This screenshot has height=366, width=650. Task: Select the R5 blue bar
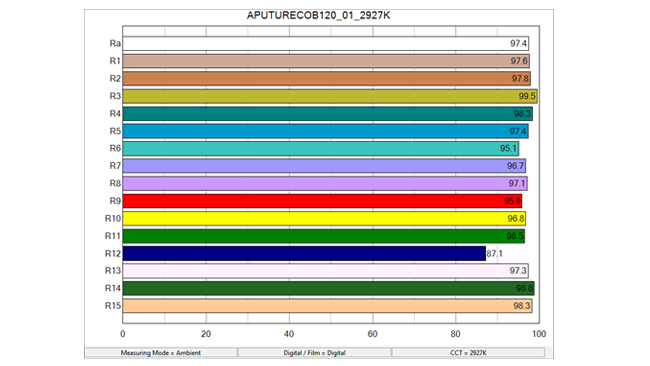pyautogui.click(x=325, y=131)
